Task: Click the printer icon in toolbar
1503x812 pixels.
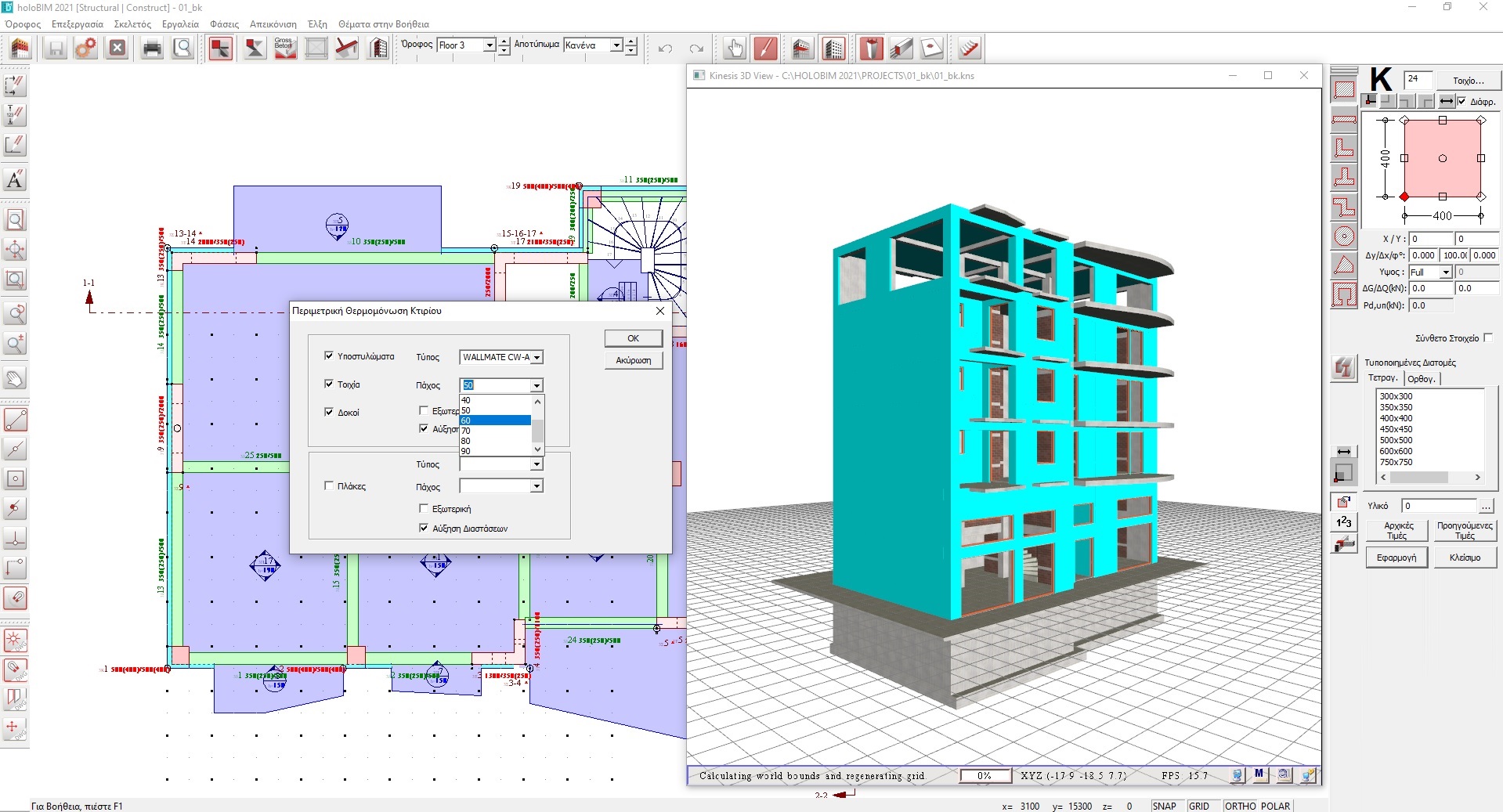Action: click(x=152, y=49)
